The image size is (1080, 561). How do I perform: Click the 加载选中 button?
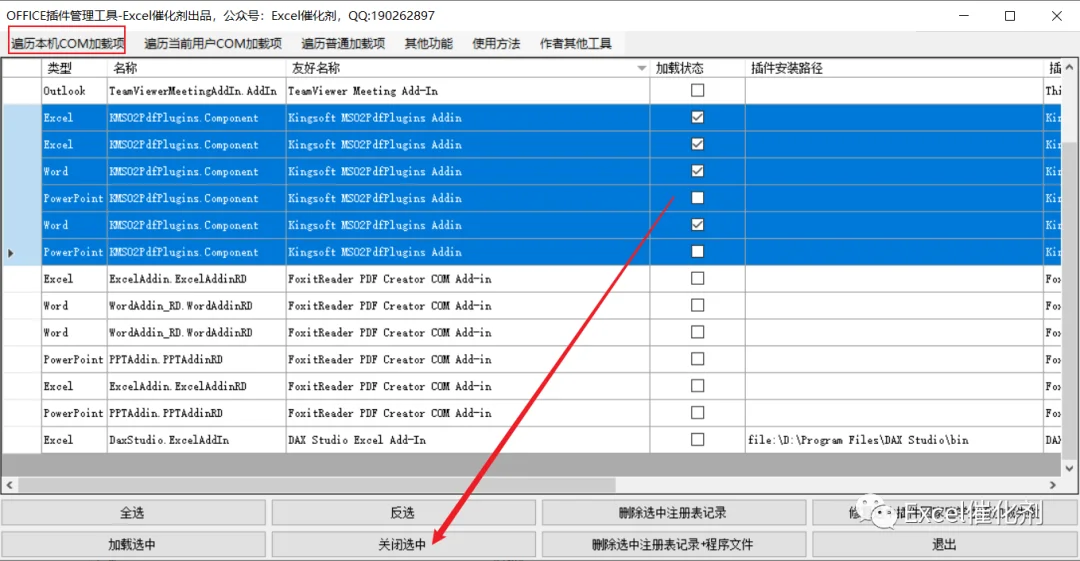tap(133, 544)
